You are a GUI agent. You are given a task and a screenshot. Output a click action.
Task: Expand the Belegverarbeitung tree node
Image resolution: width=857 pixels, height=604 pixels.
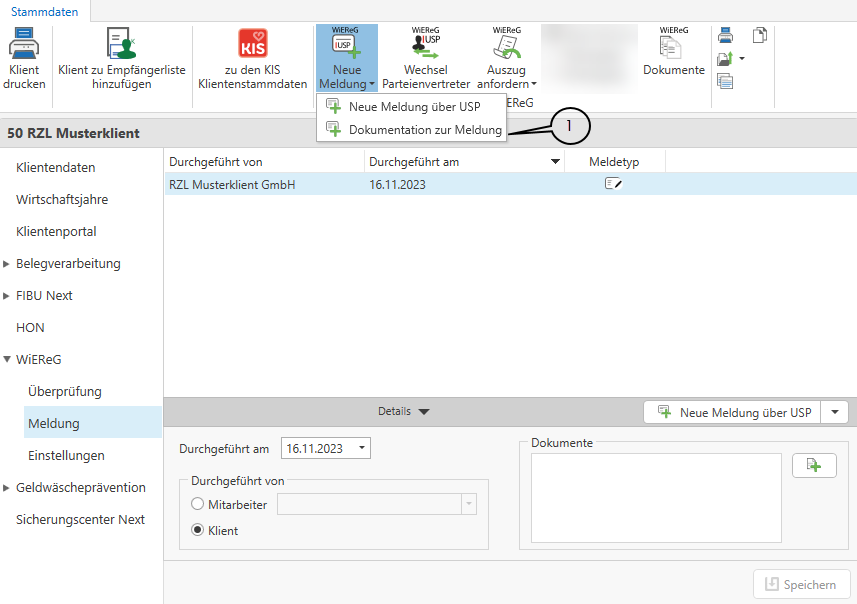[x=7, y=264]
